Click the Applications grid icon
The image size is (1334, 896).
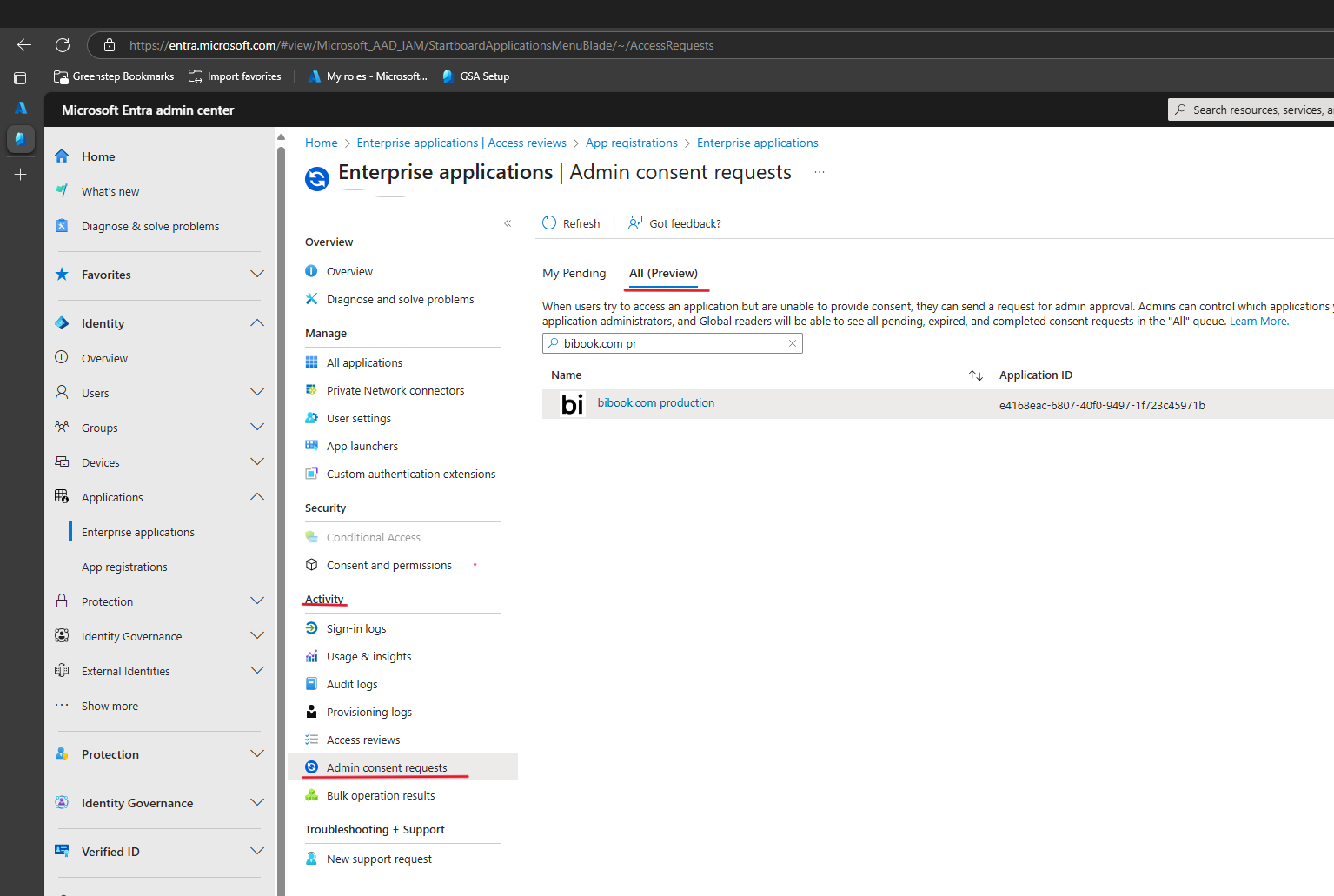(62, 497)
